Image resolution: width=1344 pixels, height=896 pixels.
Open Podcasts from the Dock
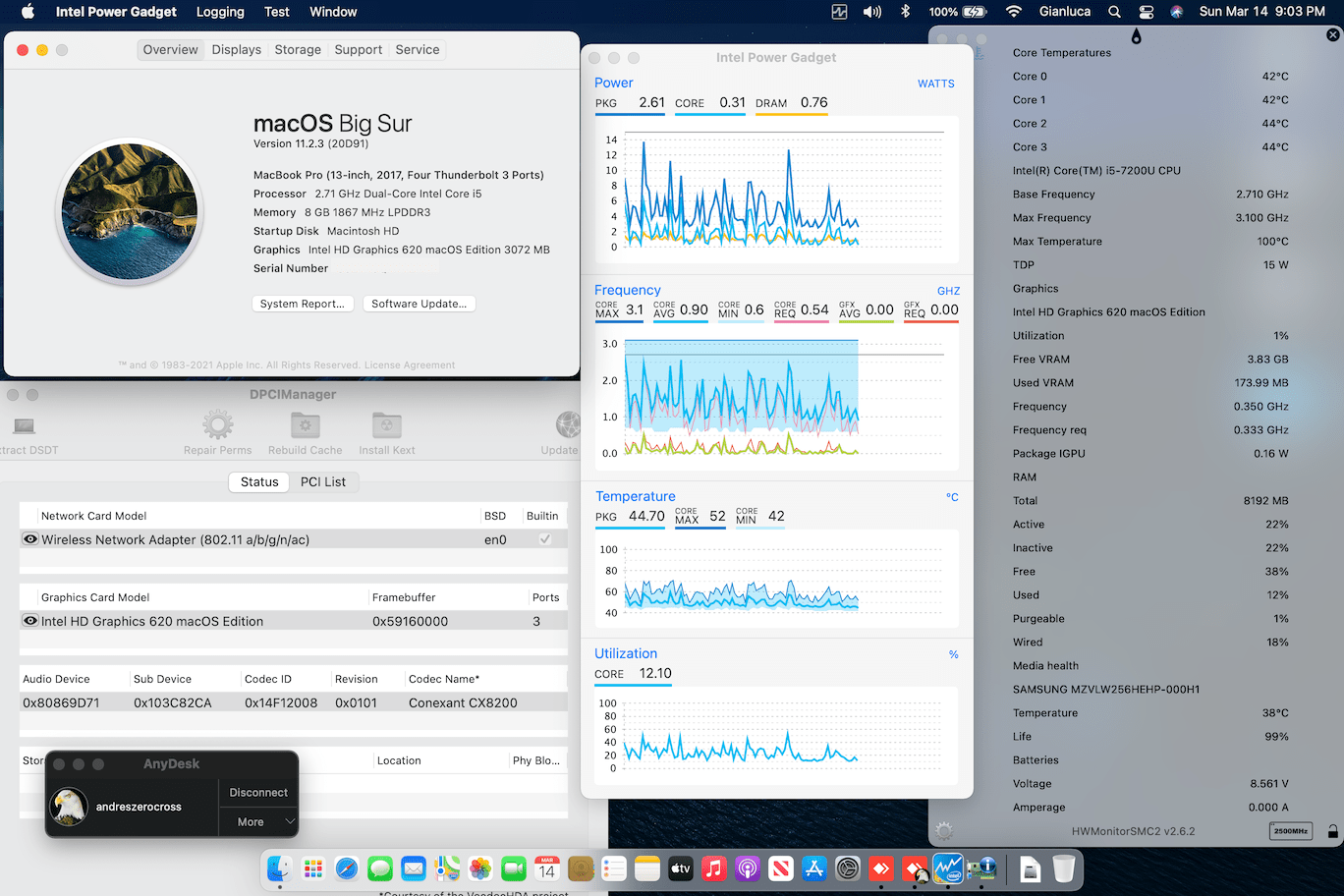pyautogui.click(x=748, y=868)
